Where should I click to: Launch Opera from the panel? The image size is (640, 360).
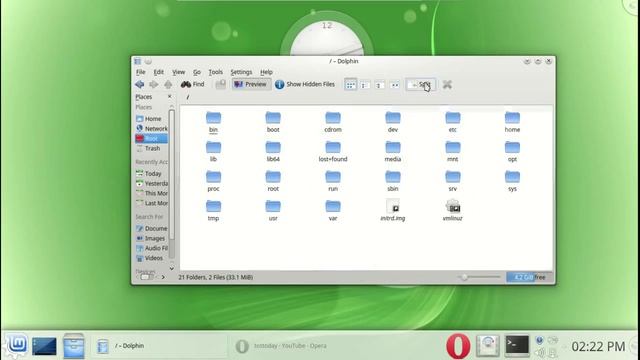point(458,346)
